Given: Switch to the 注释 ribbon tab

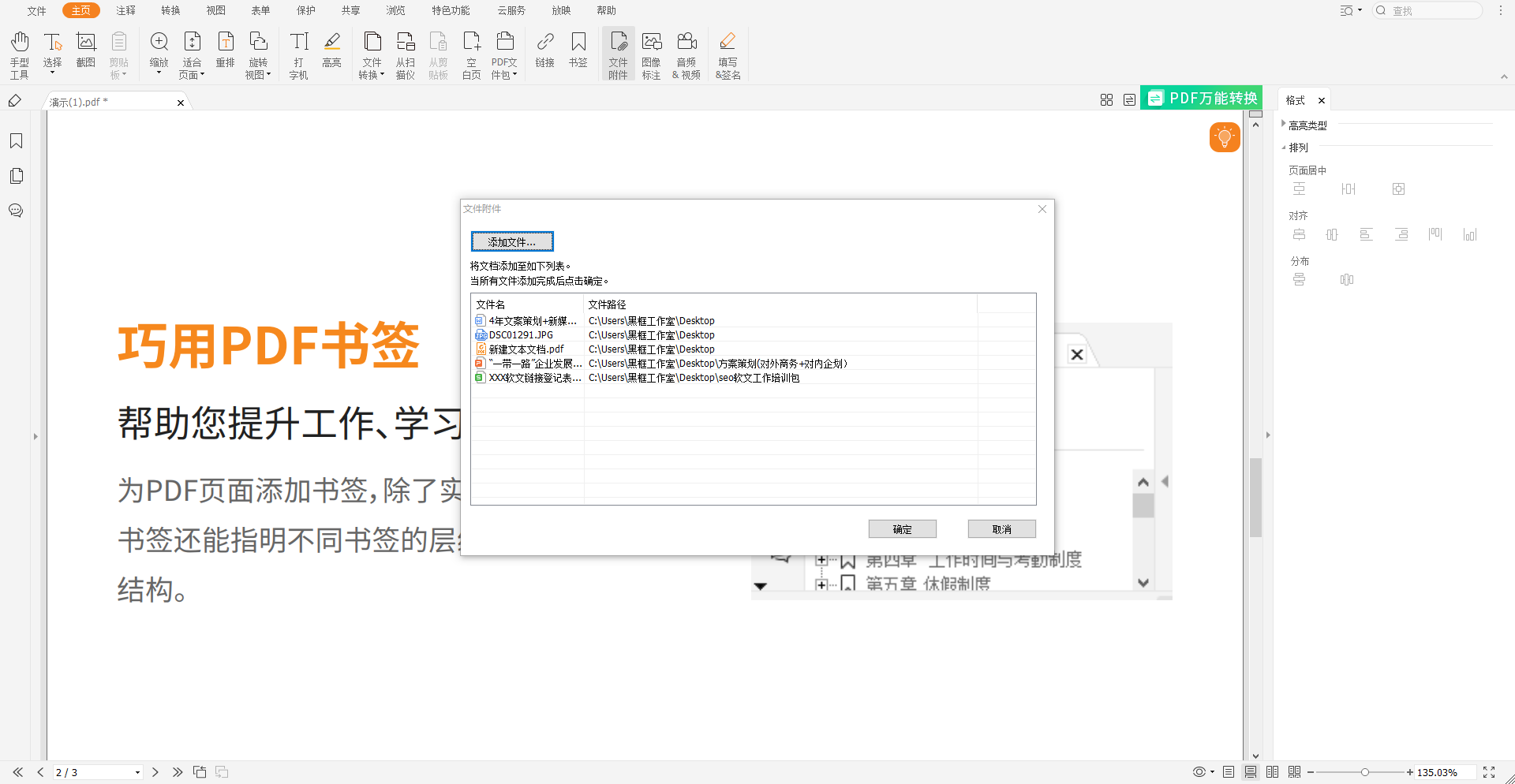Looking at the screenshot, I should click(x=125, y=10).
